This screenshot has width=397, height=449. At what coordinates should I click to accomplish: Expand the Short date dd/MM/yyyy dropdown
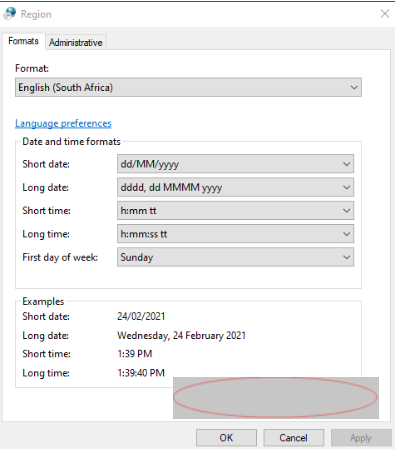pyautogui.click(x=235, y=164)
